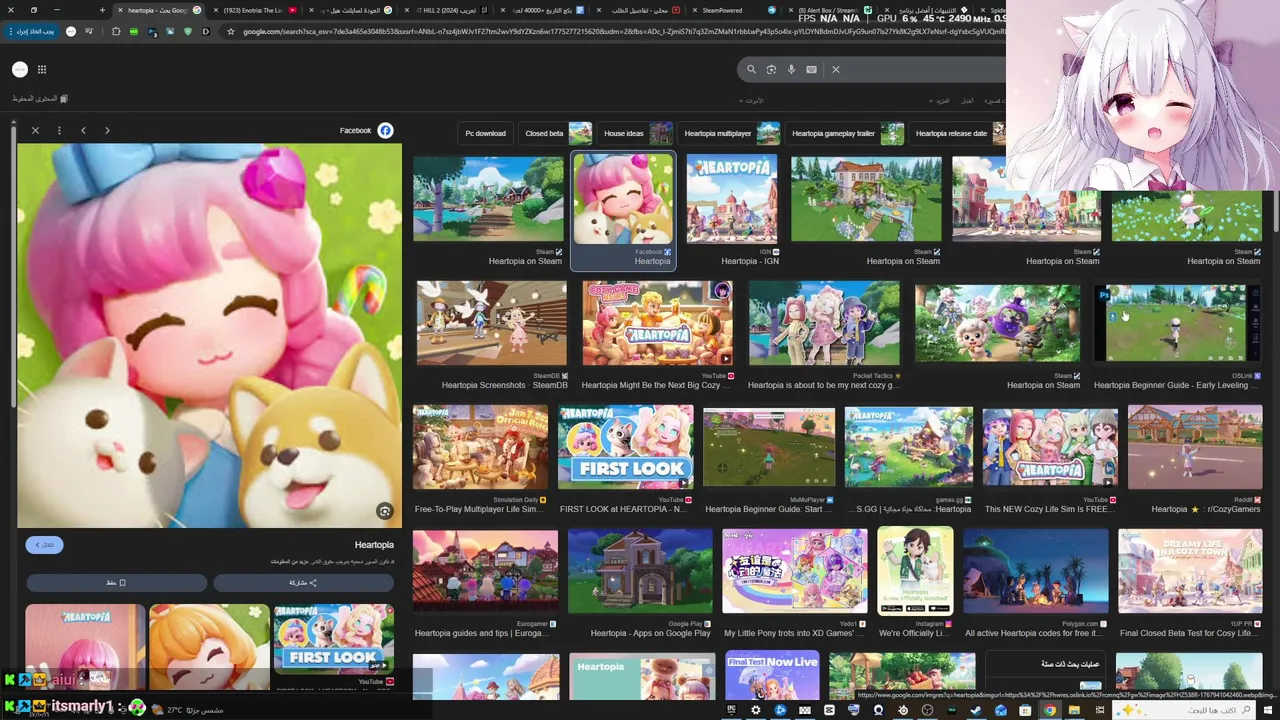Image resolution: width=1280 pixels, height=720 pixels.
Task: Open on-screen keyboard input tool
Action: [x=811, y=69]
